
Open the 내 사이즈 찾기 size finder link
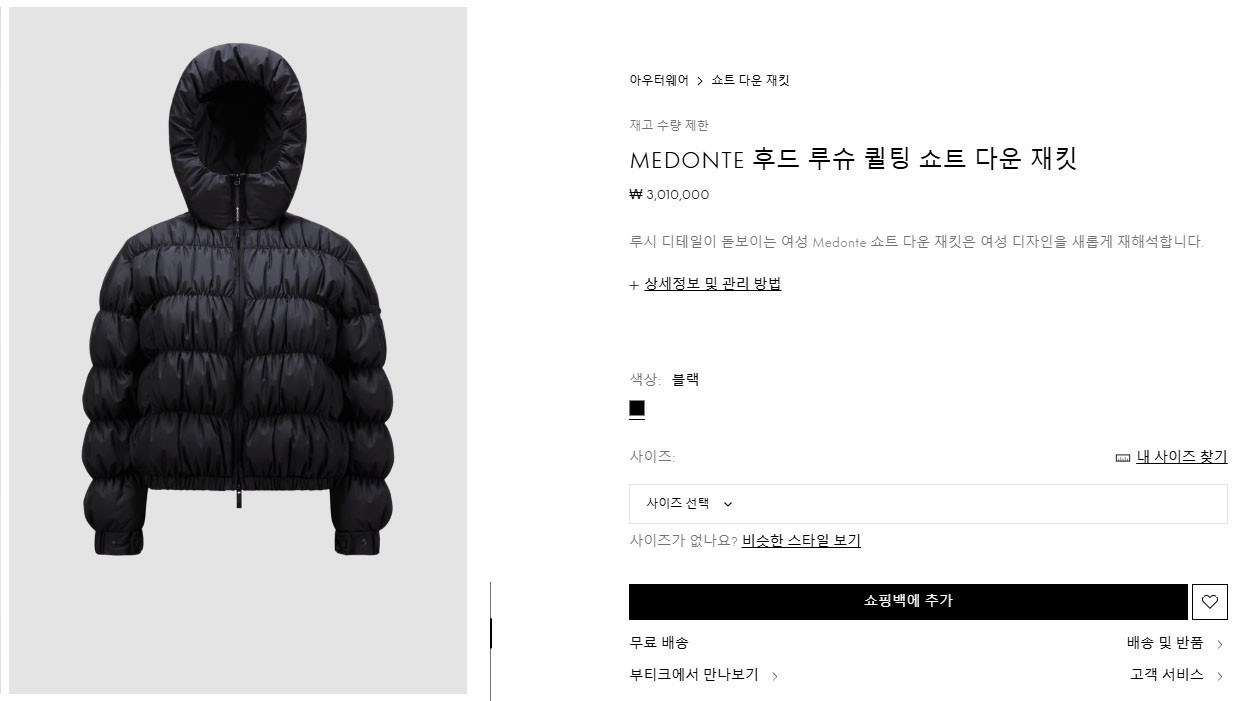click(x=1181, y=457)
